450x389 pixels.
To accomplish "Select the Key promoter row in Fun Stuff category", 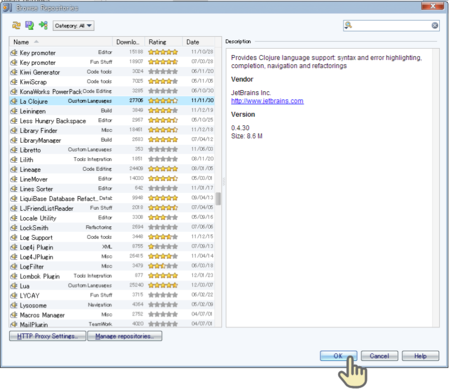I will coord(112,62).
